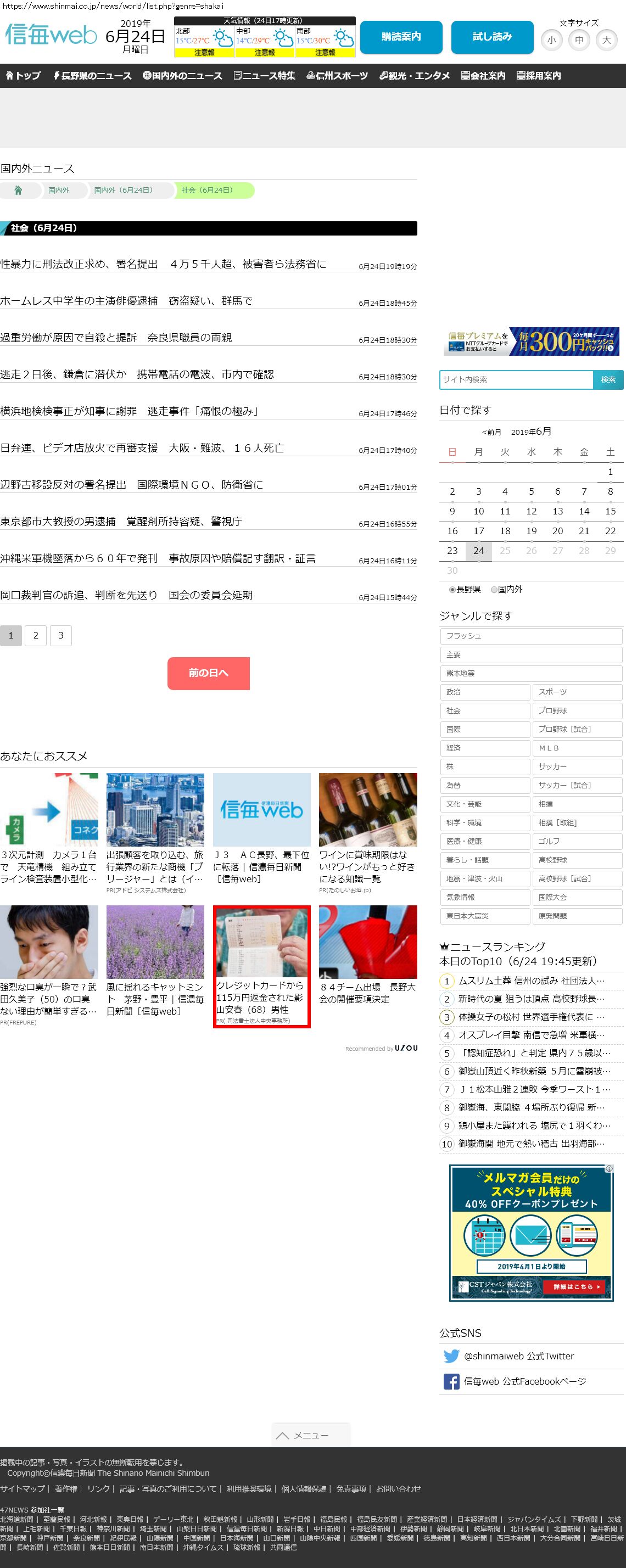Open ranking item 1 ムスリム土葬
This screenshot has height=1568, width=626.
[531, 981]
